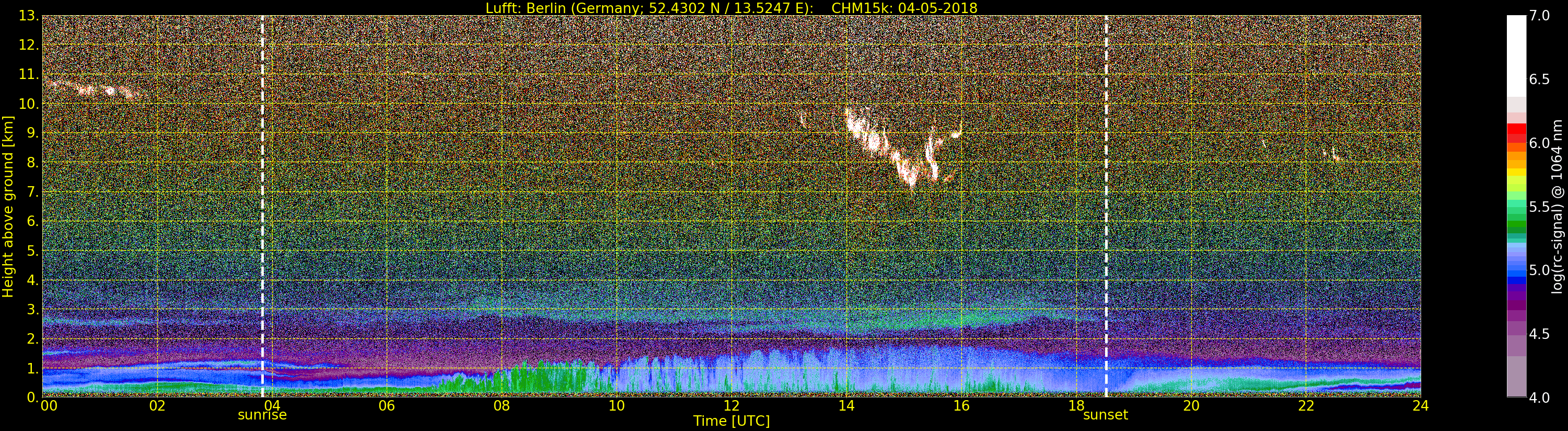Click the colorbar value label '6.5'
This screenshot has width=1568, height=431.
(1539, 80)
